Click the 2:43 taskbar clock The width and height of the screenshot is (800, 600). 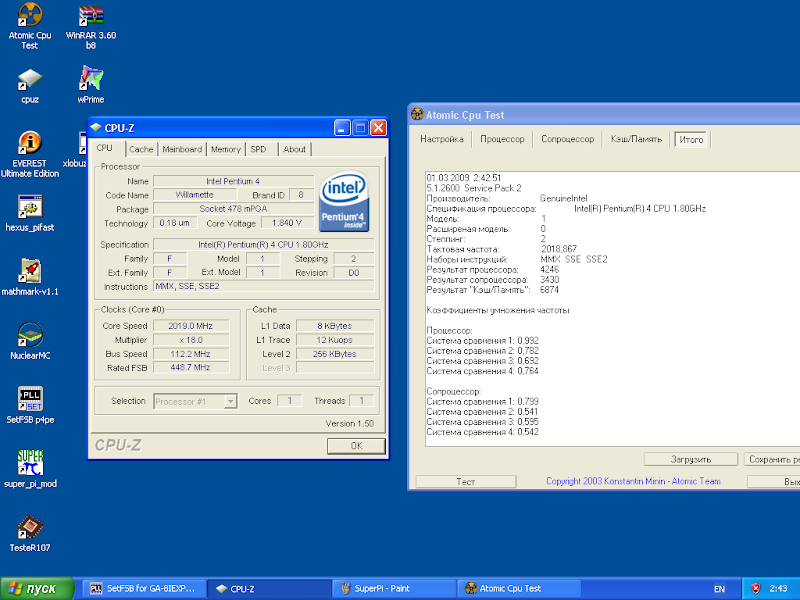point(779,588)
